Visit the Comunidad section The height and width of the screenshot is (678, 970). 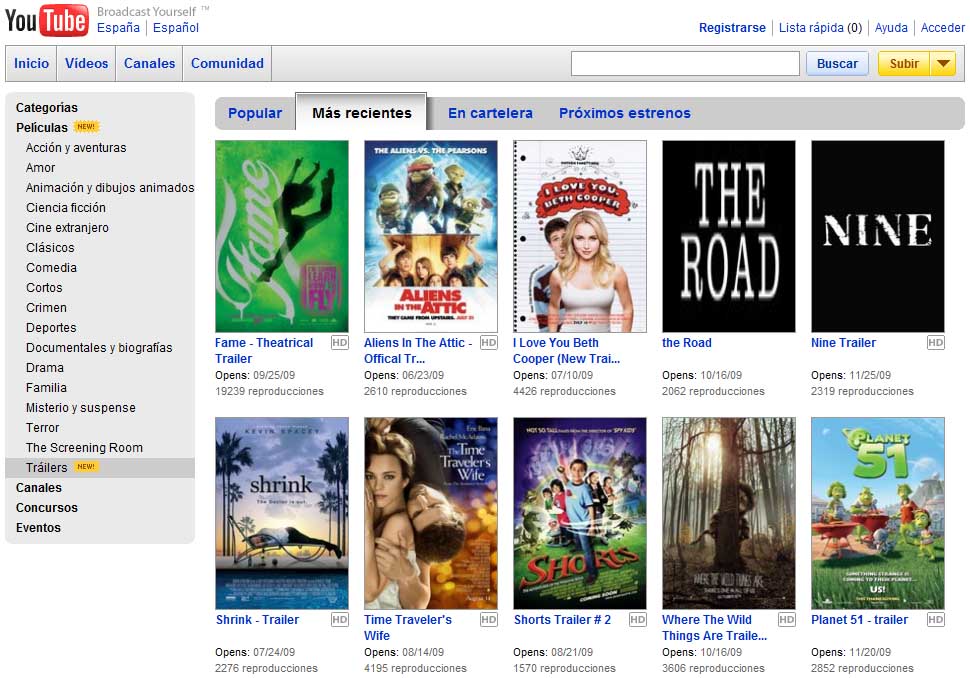227,63
